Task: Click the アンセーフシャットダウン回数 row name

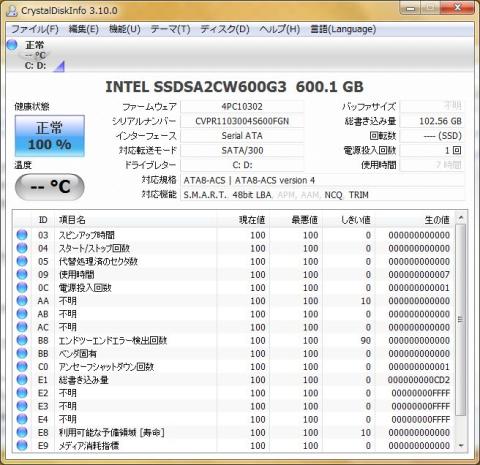Action: point(106,367)
